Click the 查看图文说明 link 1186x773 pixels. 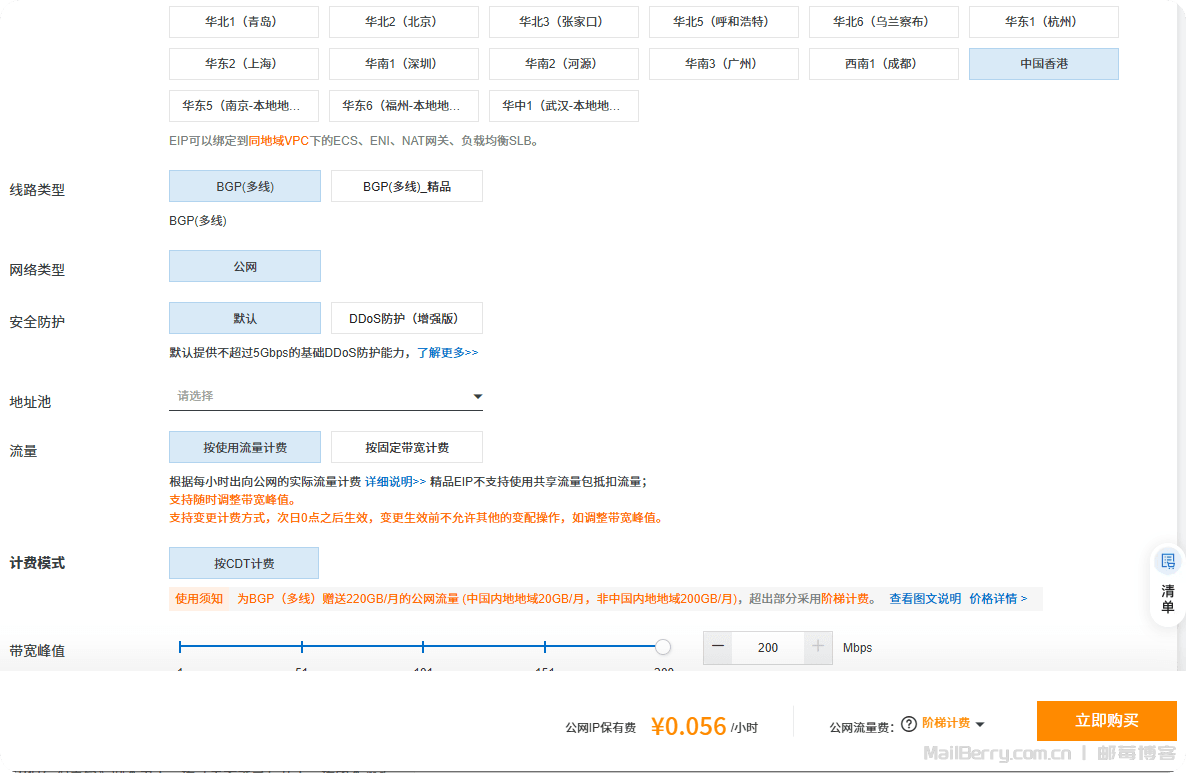[x=925, y=599]
